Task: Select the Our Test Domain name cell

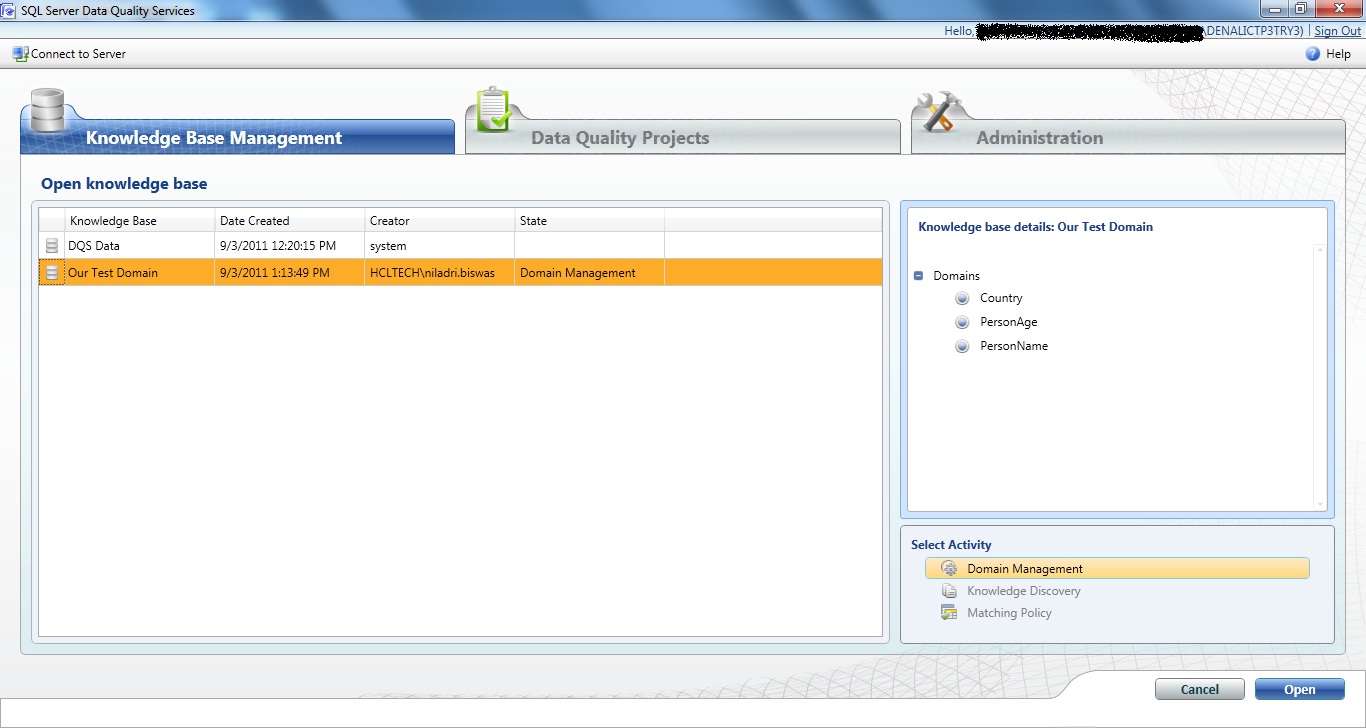Action: tap(139, 273)
